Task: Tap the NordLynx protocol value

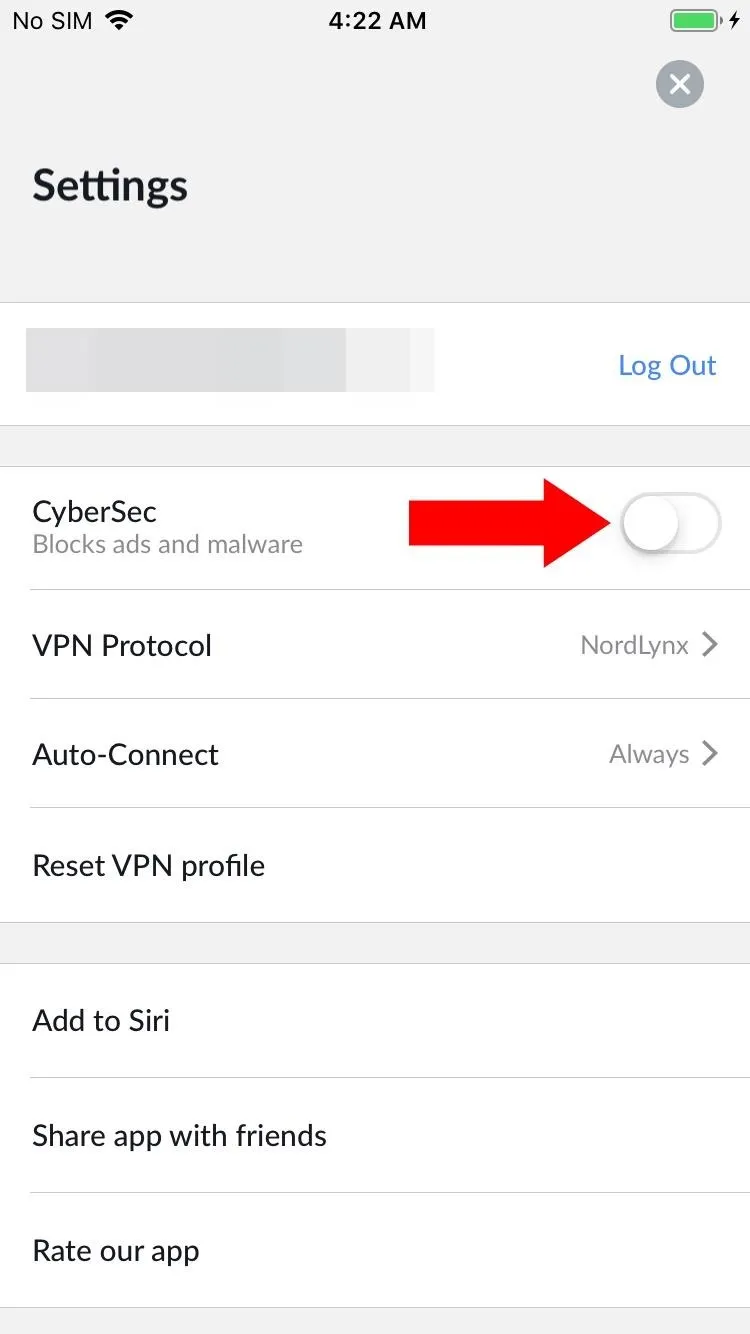Action: click(x=634, y=646)
